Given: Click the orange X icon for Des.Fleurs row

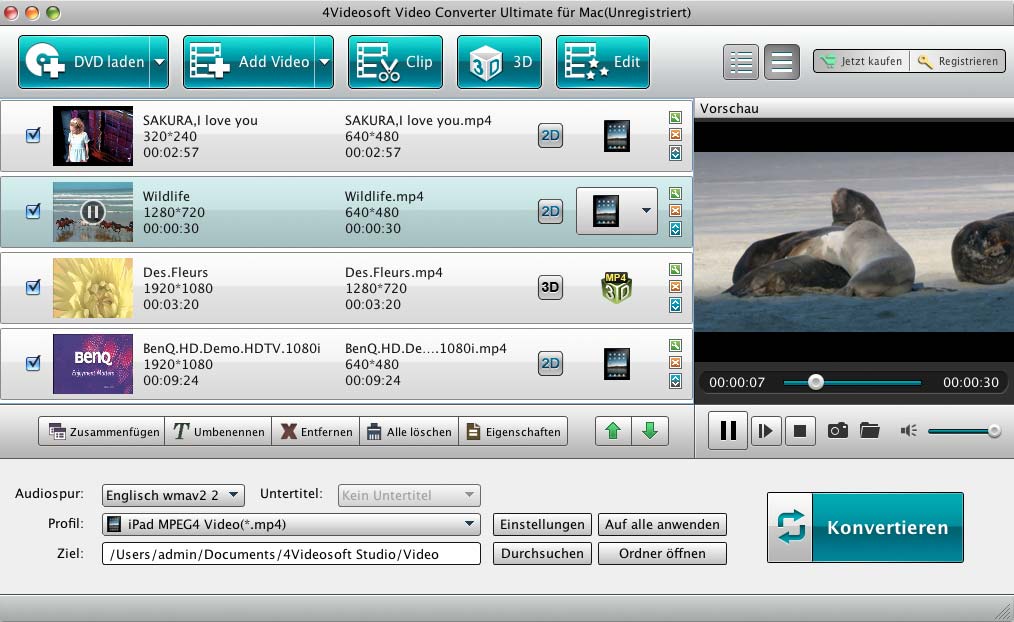Looking at the screenshot, I should tap(675, 286).
